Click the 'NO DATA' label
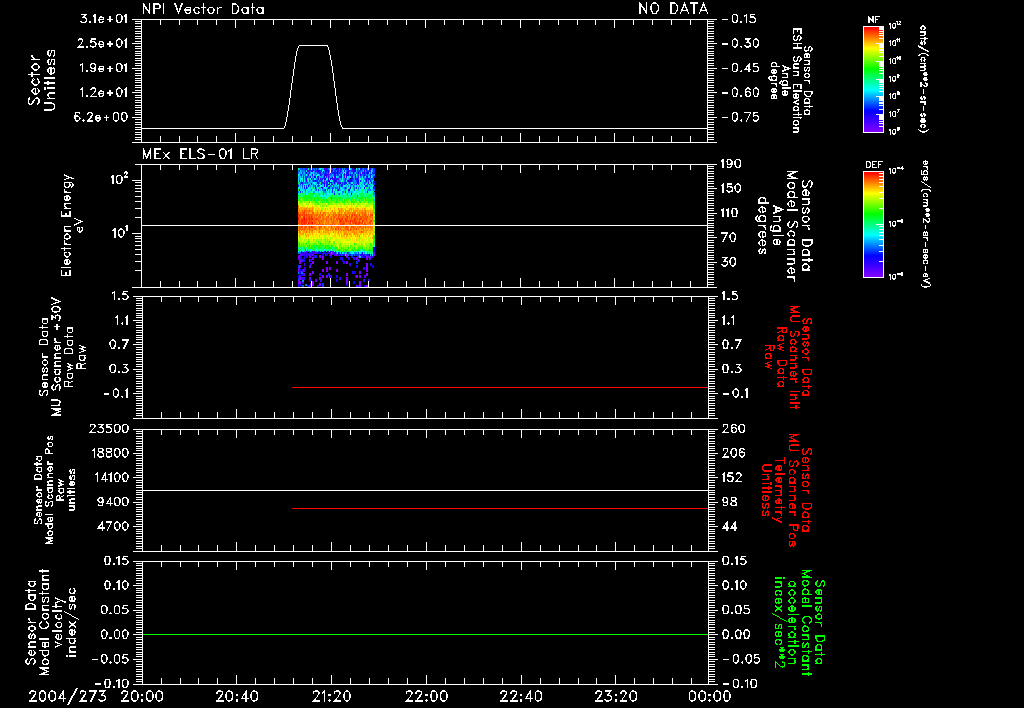The height and width of the screenshot is (708, 1024). [x=673, y=8]
